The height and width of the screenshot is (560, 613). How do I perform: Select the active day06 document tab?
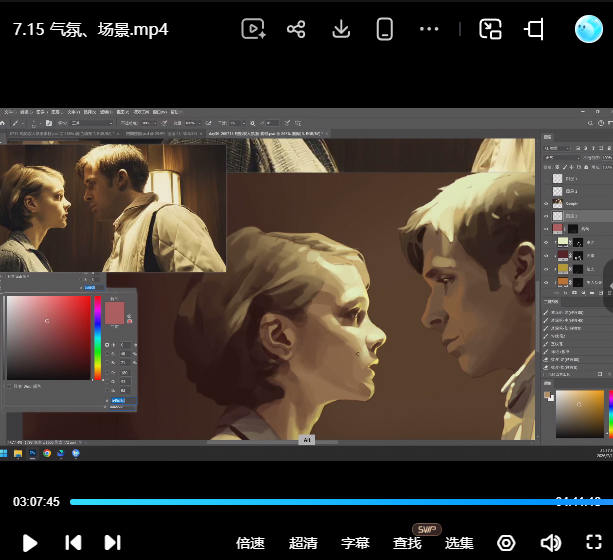click(267, 134)
